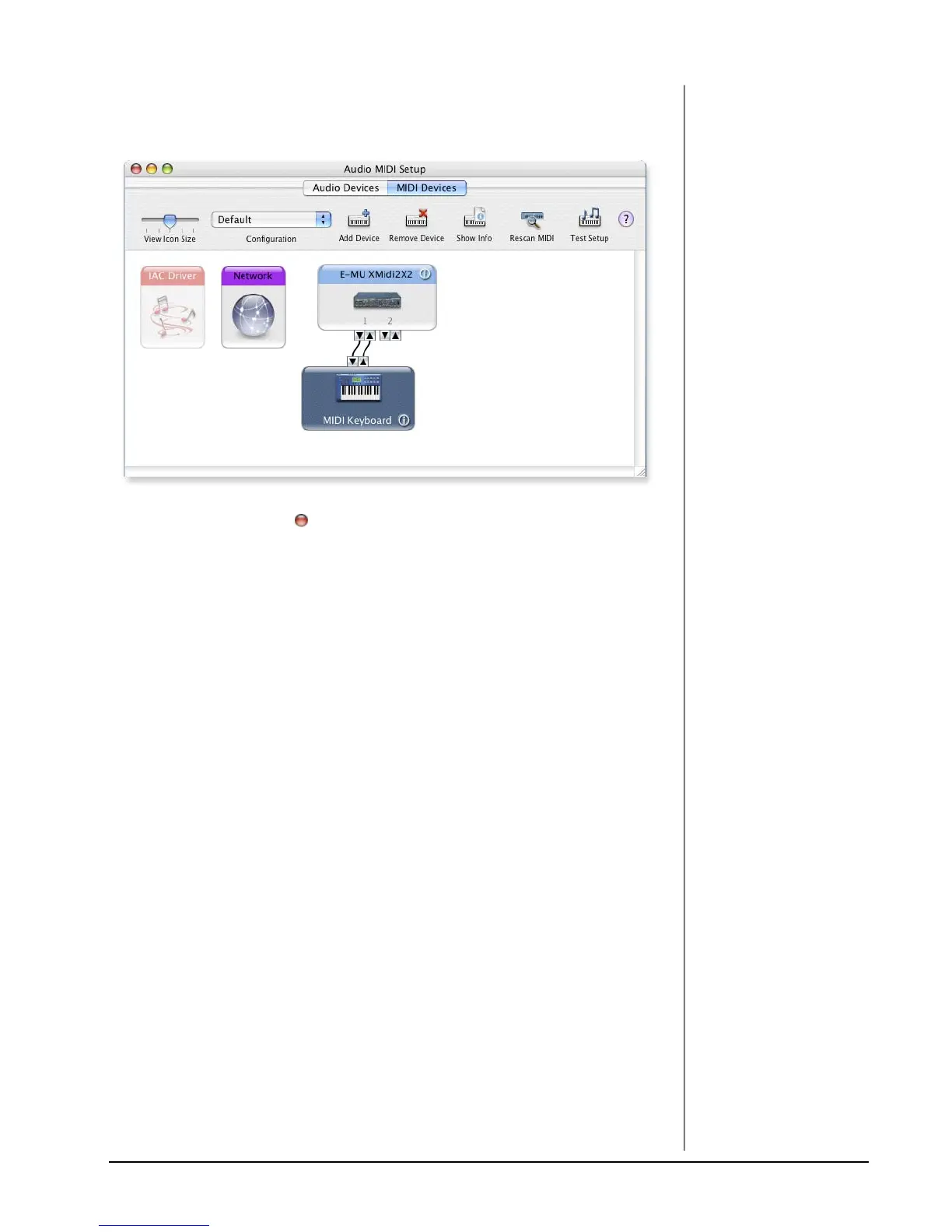Click the vertical scrollbar of device canvas
The width and height of the screenshot is (952, 1232).
pos(640,358)
